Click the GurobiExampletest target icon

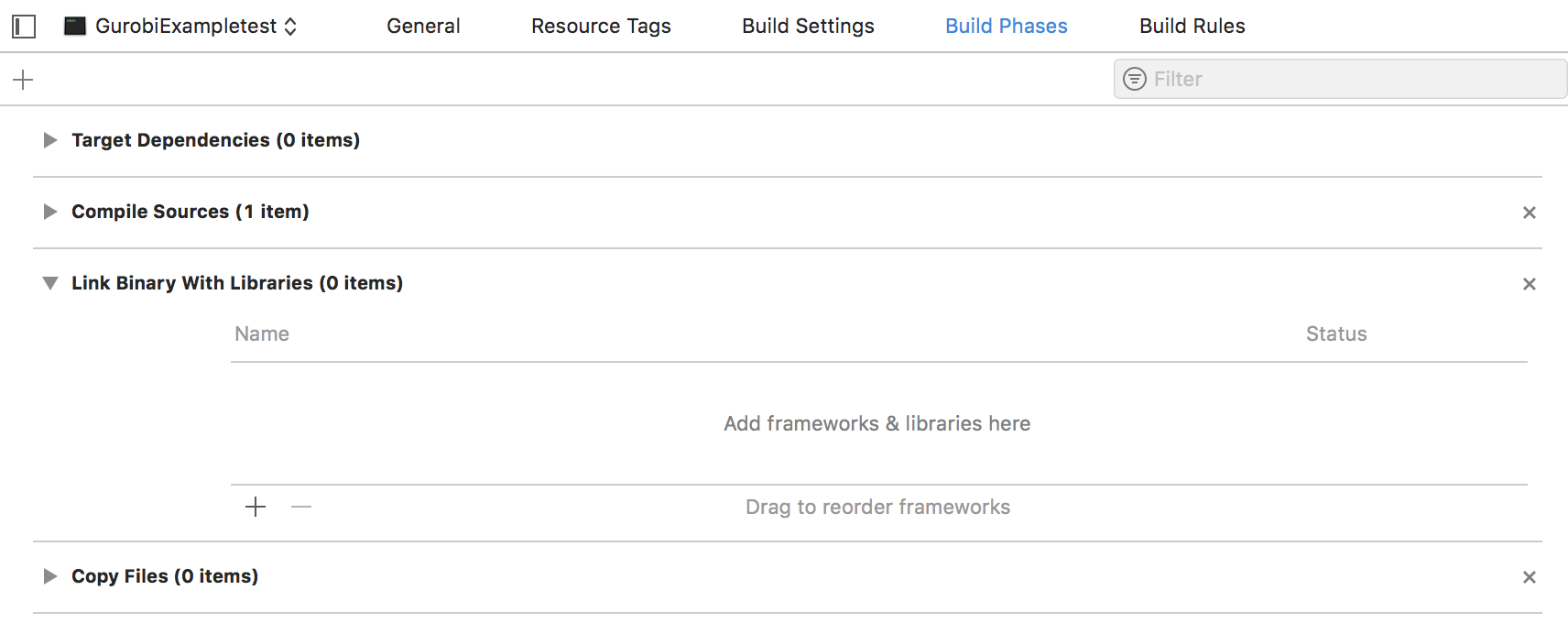coord(74,26)
